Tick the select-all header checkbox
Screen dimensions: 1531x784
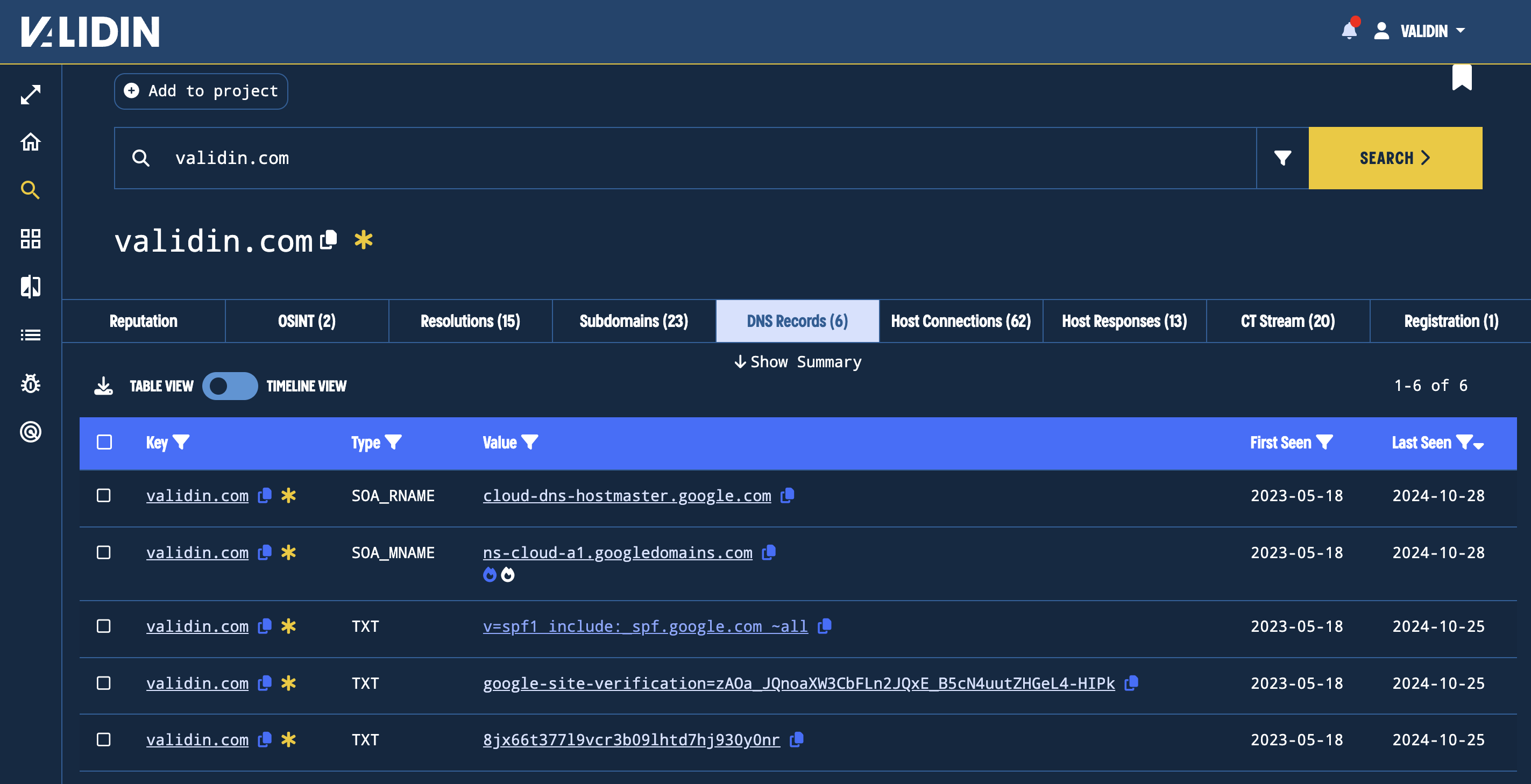click(104, 443)
